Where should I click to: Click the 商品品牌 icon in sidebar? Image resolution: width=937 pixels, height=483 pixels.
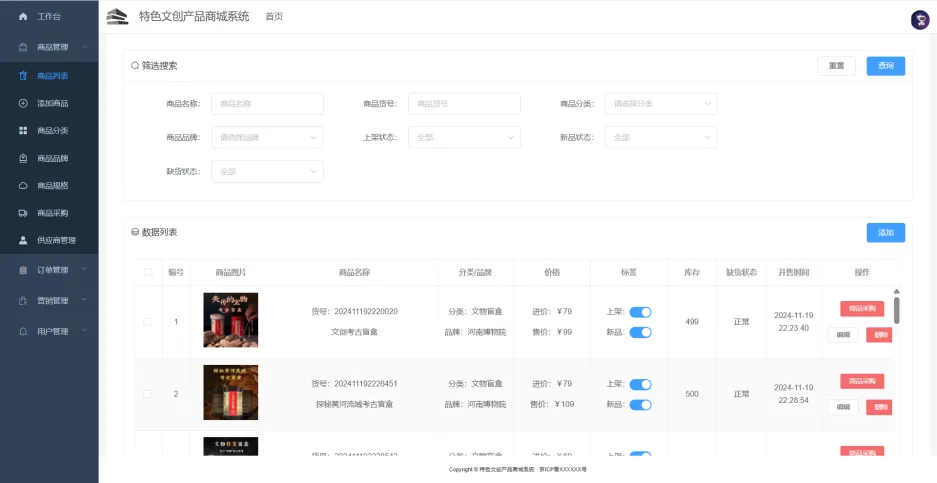[23, 158]
